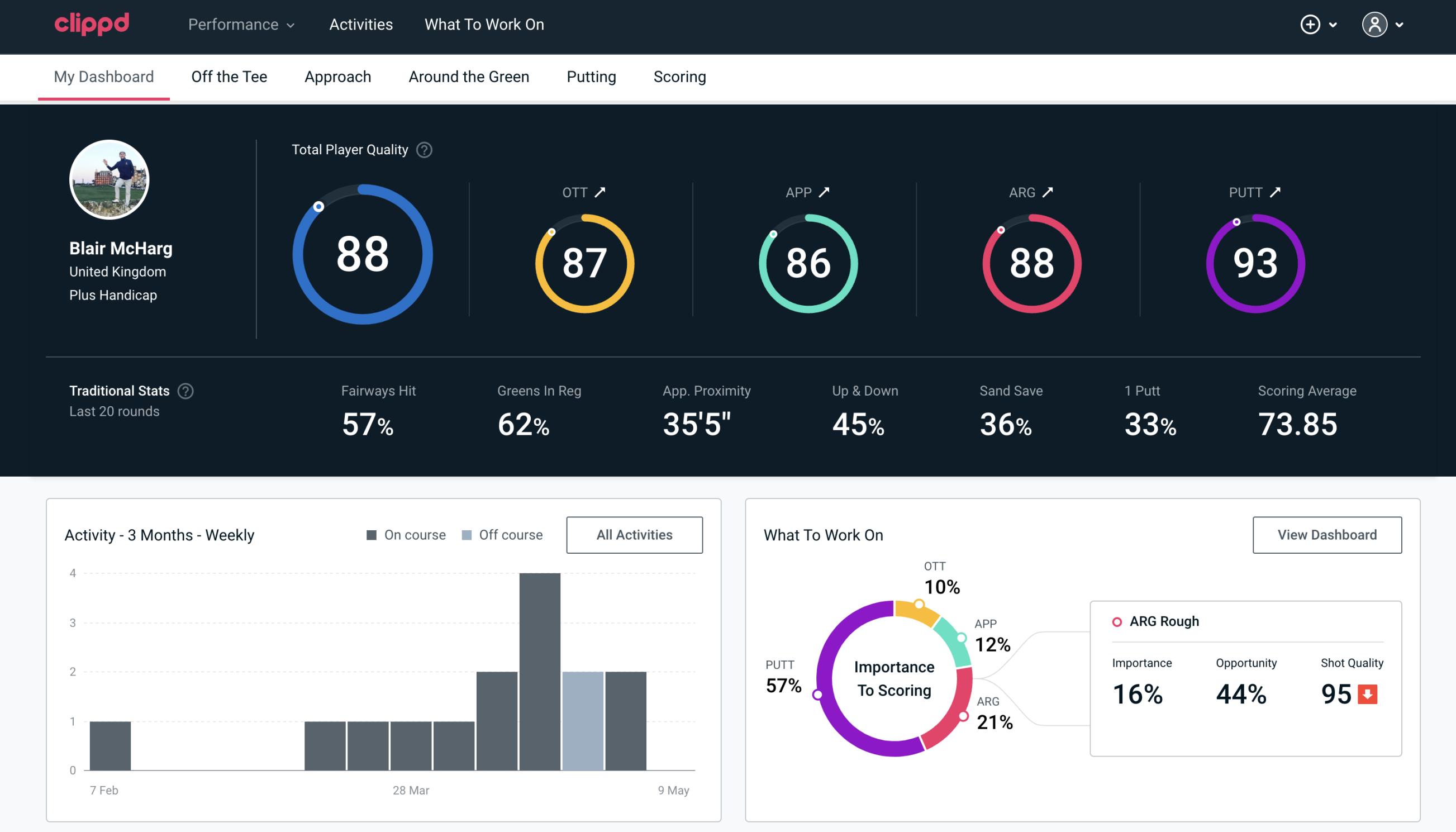The image size is (1456, 832).
Task: Click the Traditional Stats help icon
Action: tap(185, 391)
